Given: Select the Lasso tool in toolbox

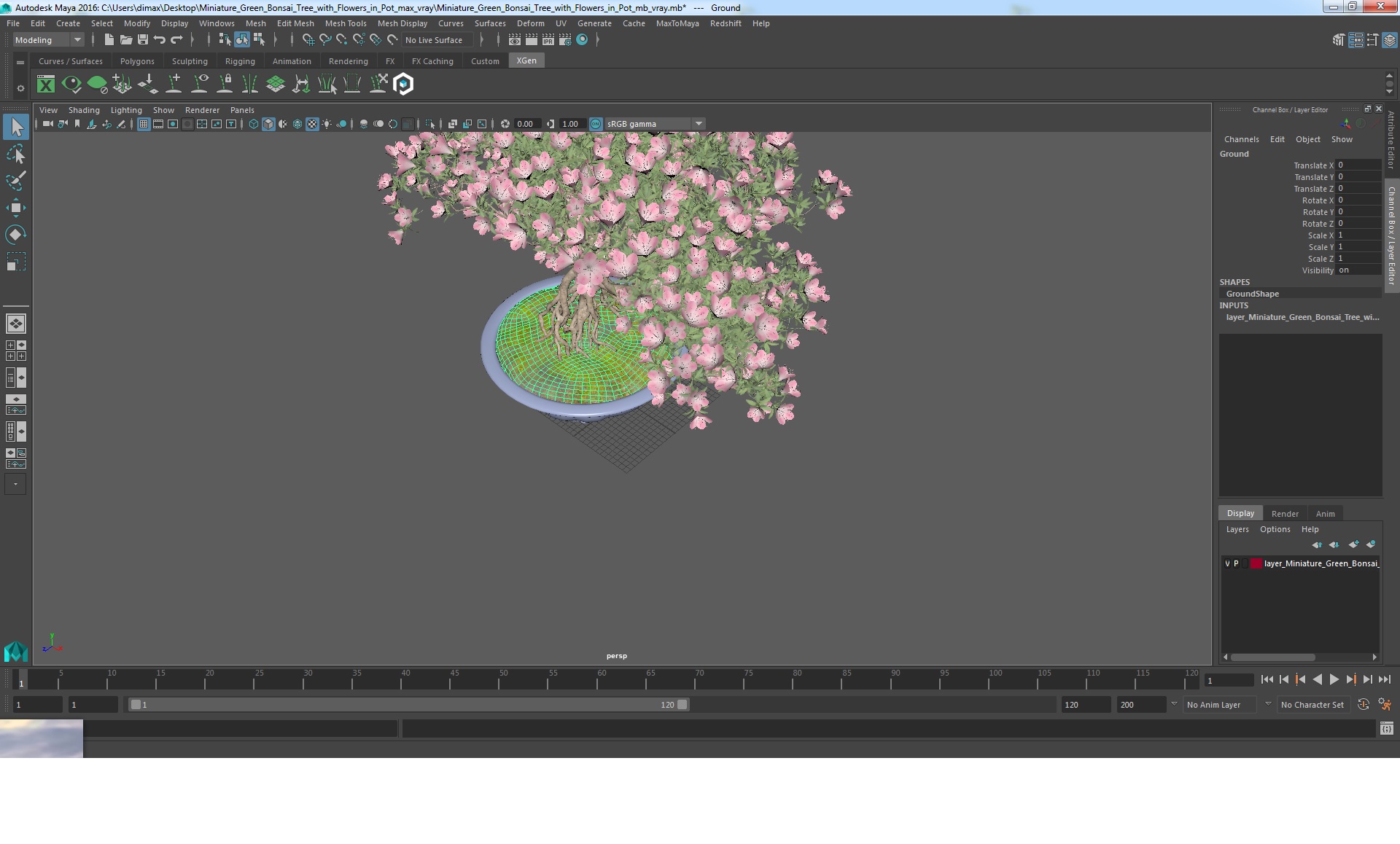Looking at the screenshot, I should (15, 155).
